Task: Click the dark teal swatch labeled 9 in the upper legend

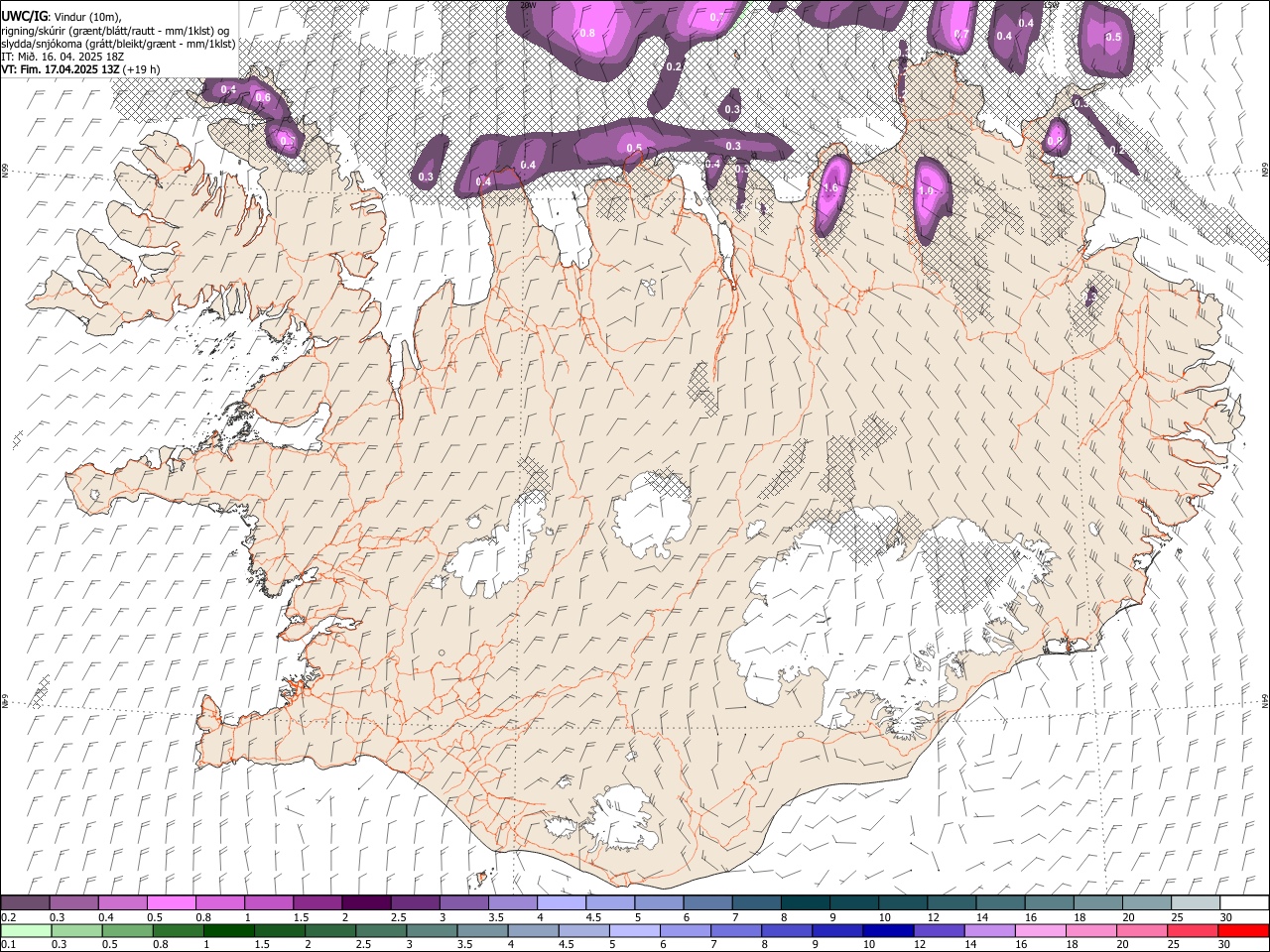Action: tap(852, 902)
